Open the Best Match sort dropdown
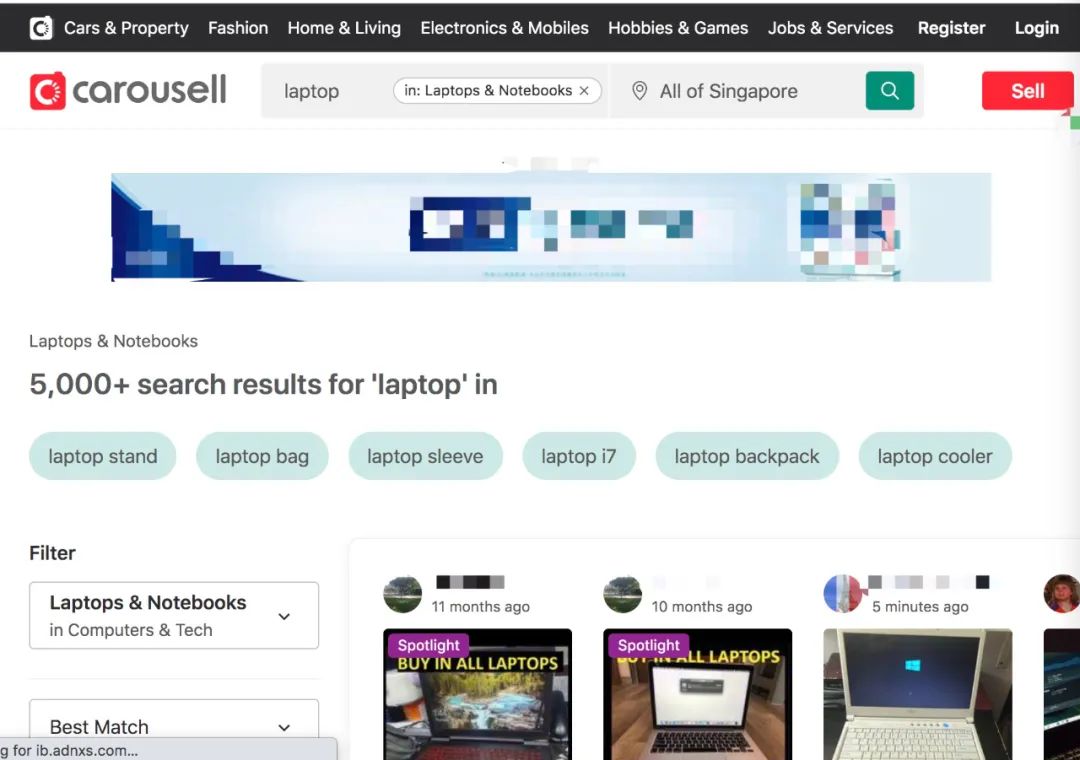Image resolution: width=1080 pixels, height=760 pixels. pos(174,727)
